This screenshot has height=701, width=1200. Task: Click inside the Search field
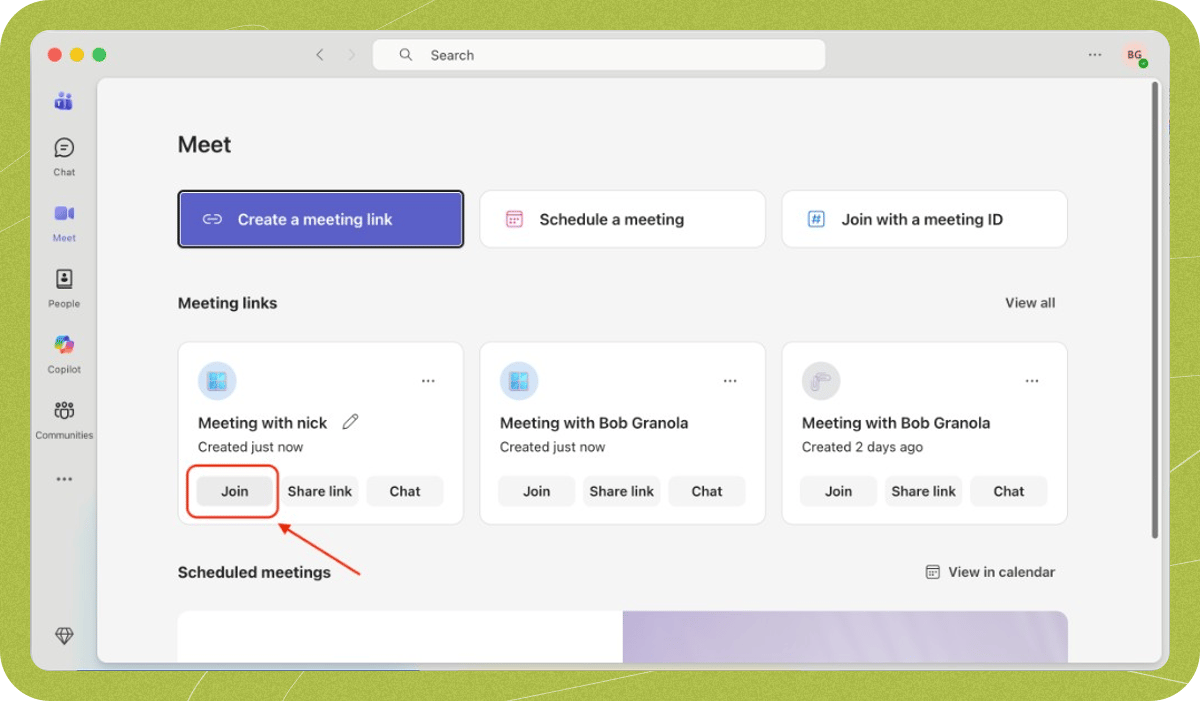(x=599, y=55)
